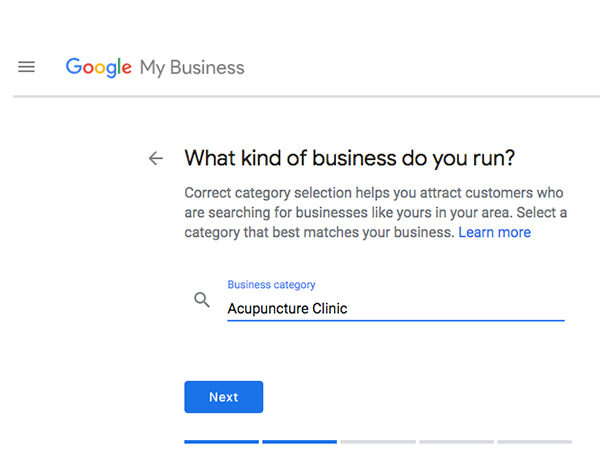
Task: Open the hamburger main menu
Action: pos(27,67)
